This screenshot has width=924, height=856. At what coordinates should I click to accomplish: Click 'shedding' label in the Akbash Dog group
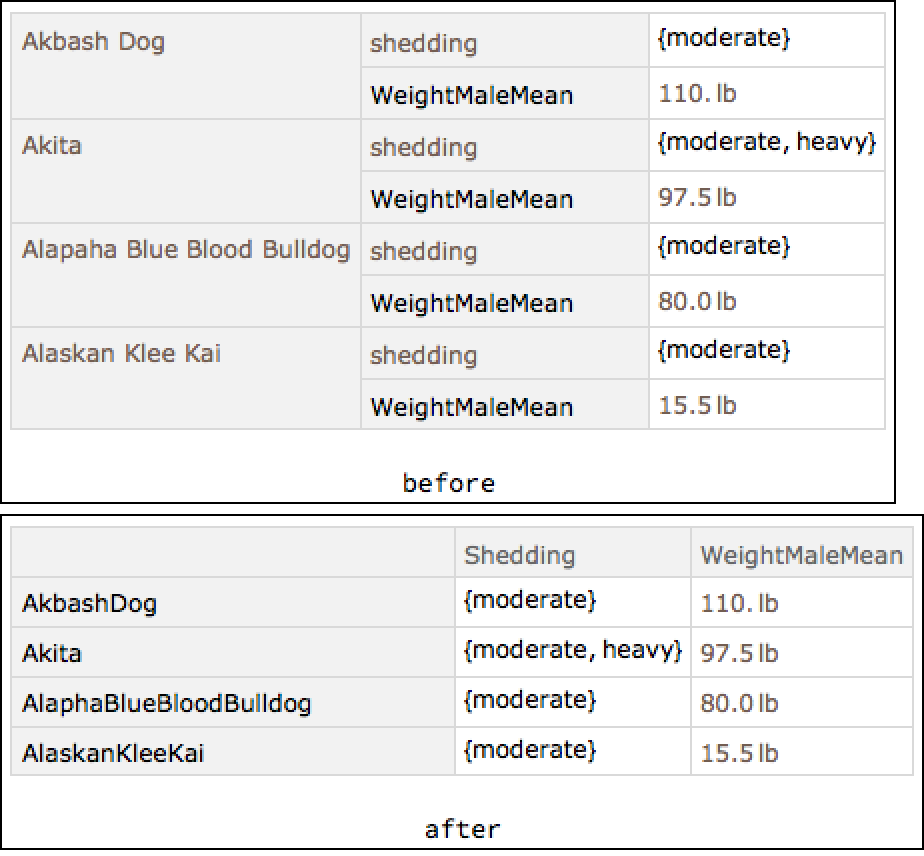point(424,44)
